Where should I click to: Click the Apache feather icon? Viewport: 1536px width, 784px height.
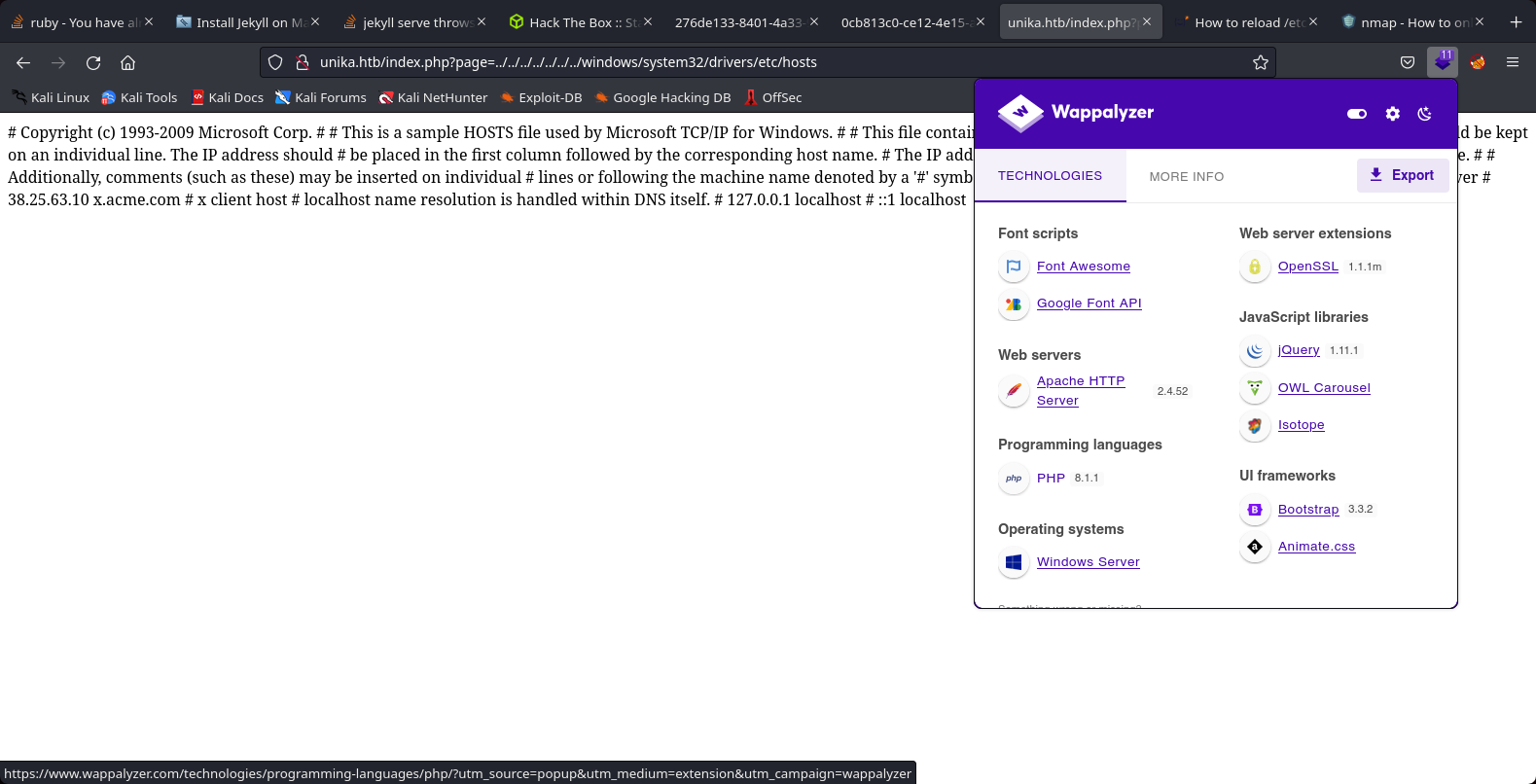(x=1014, y=391)
